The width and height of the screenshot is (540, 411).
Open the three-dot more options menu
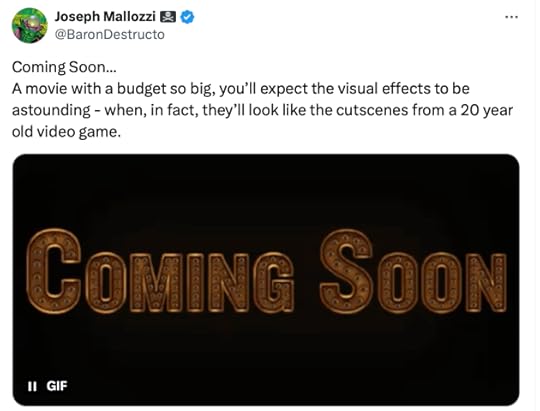coord(511,17)
